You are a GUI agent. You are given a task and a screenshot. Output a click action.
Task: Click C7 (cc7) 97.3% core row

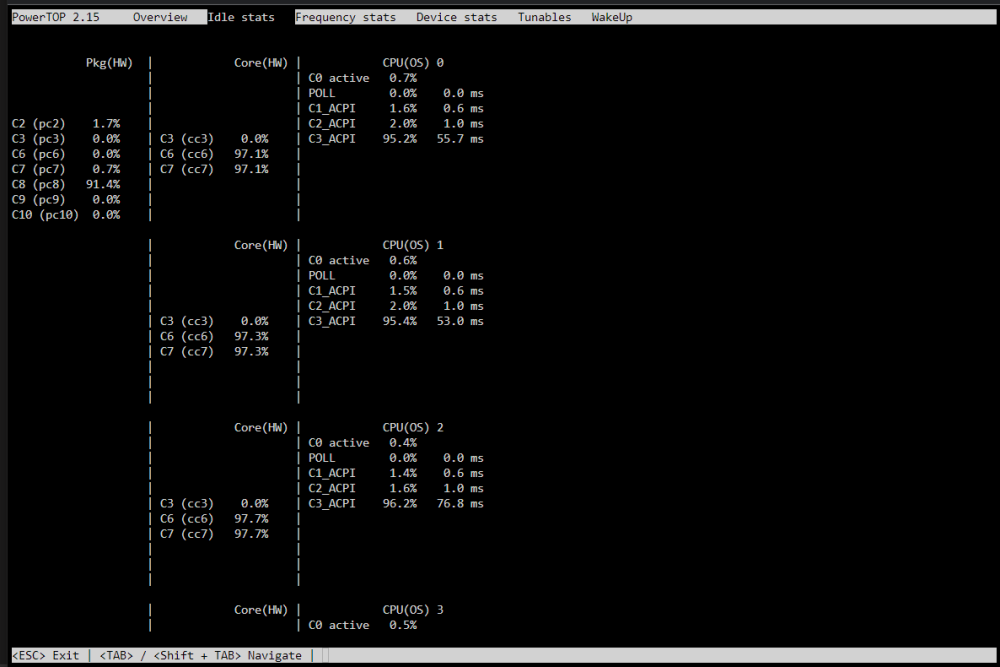tap(214, 352)
